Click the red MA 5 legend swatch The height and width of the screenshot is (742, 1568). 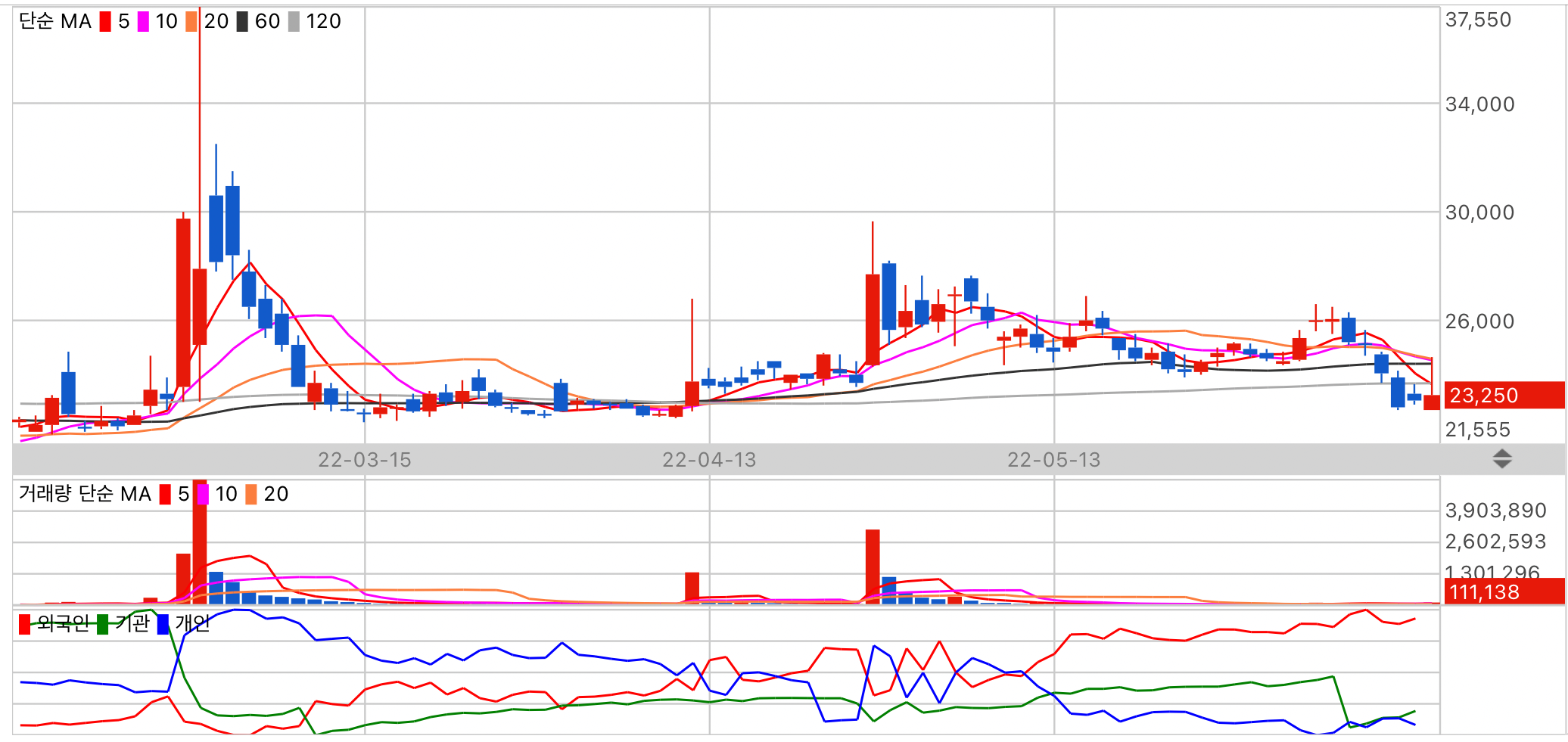click(x=105, y=21)
